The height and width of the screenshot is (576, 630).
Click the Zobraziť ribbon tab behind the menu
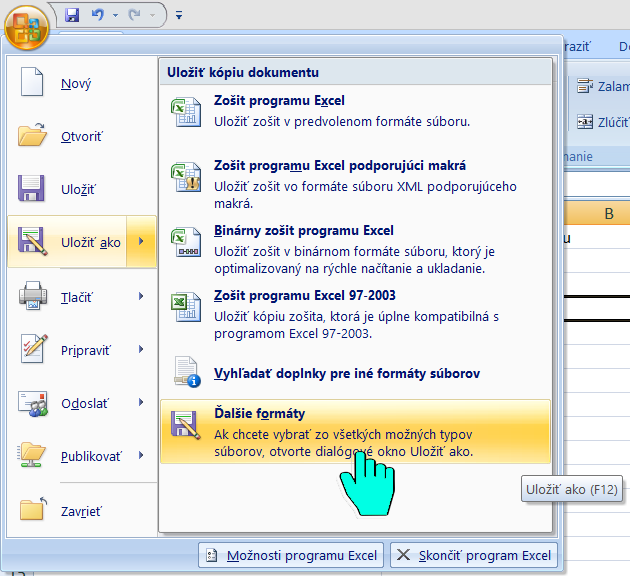point(577,46)
